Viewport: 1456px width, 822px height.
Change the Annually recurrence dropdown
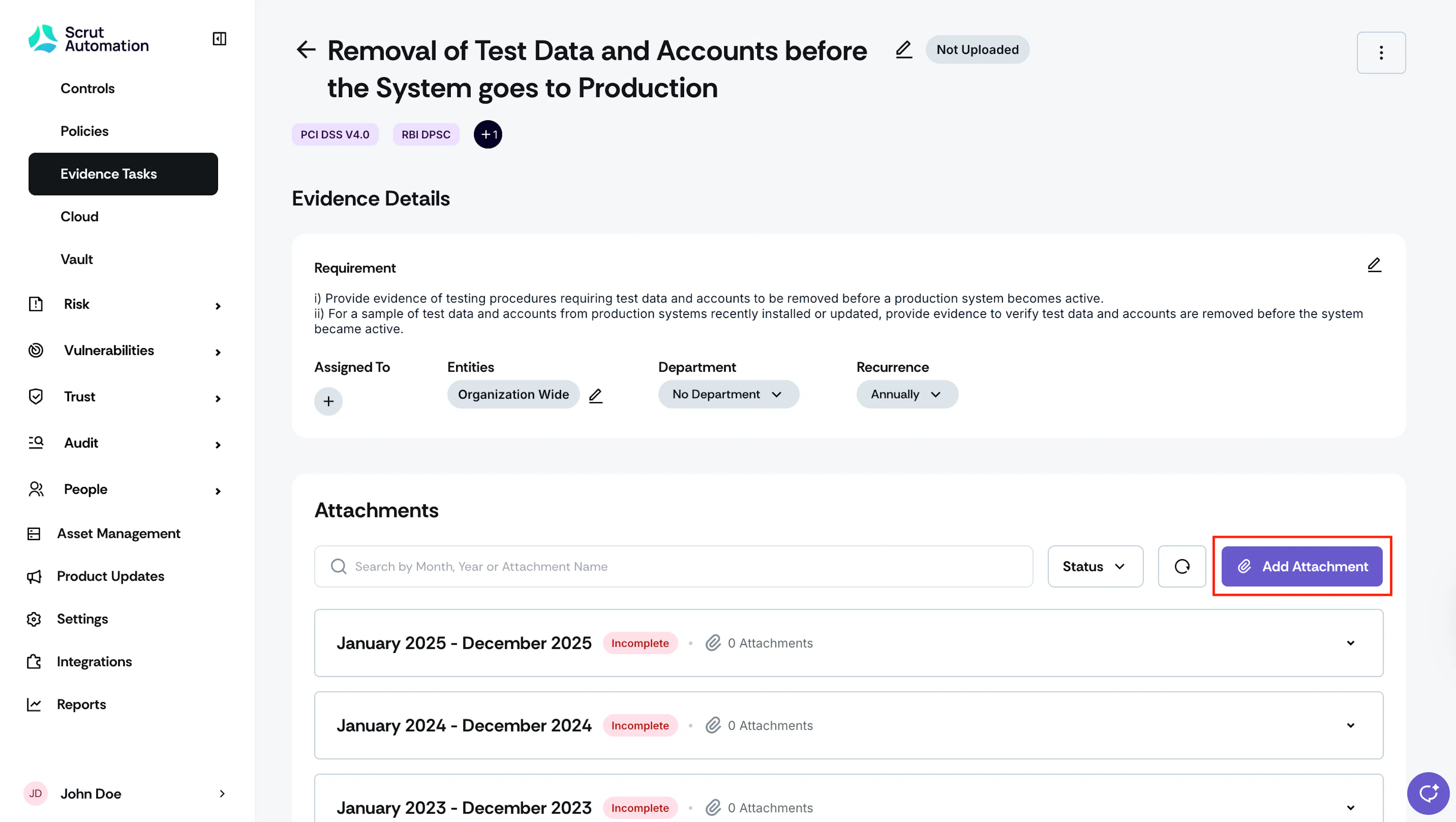907,394
